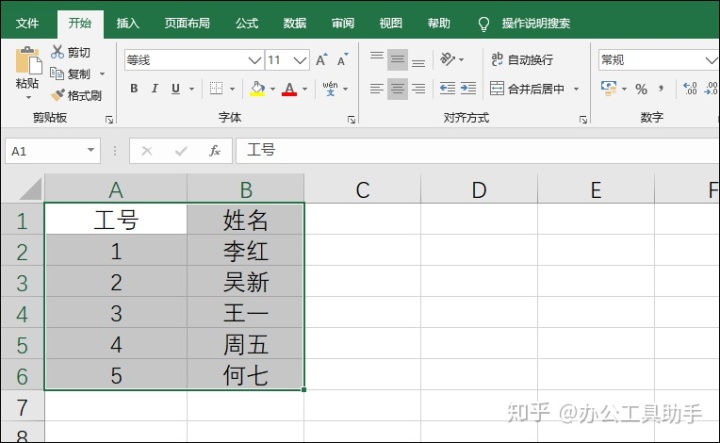Increase font size with large A
This screenshot has height=443, width=720.
tap(321, 60)
